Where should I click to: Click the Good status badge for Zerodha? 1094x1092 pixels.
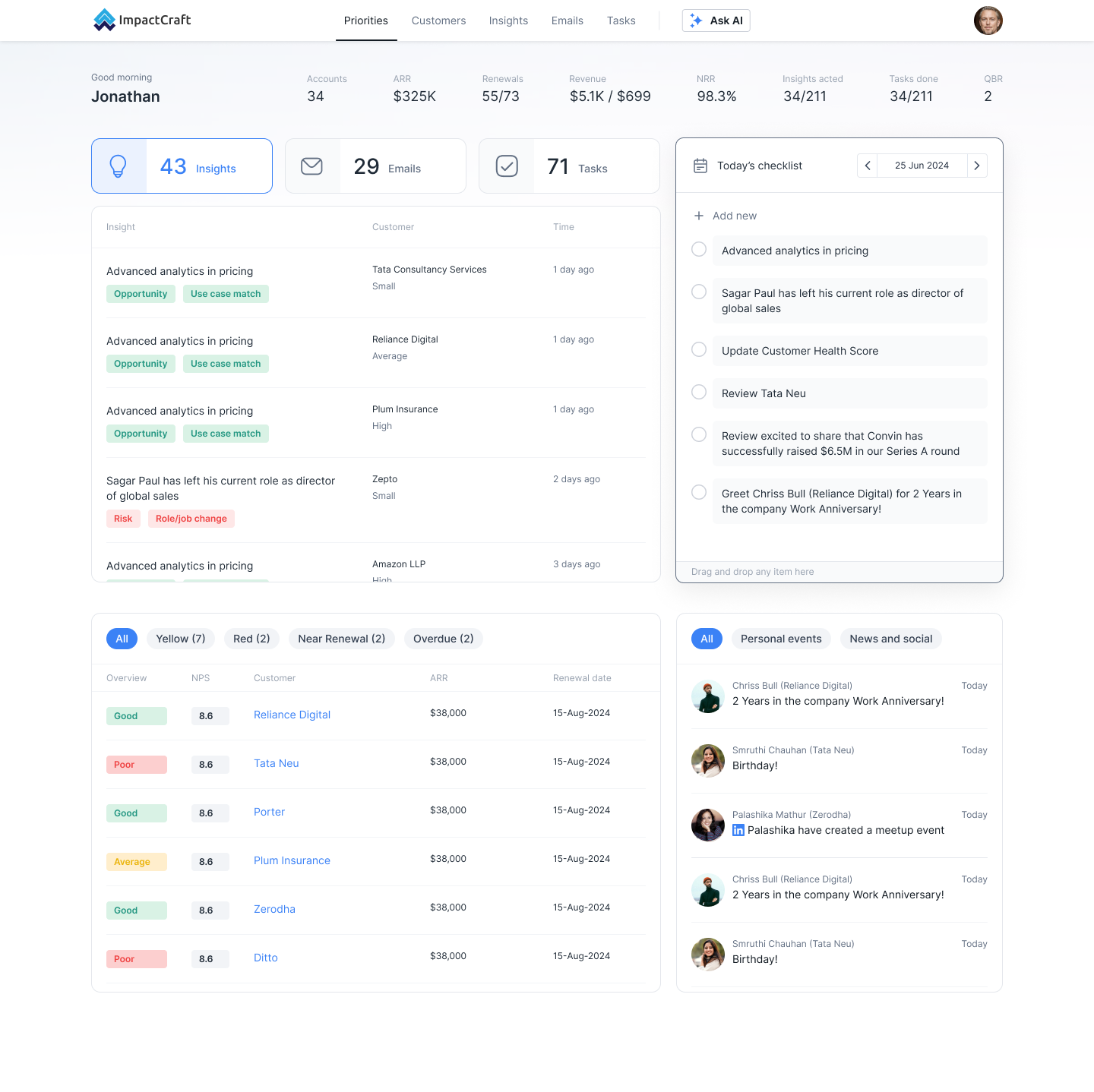137,911
